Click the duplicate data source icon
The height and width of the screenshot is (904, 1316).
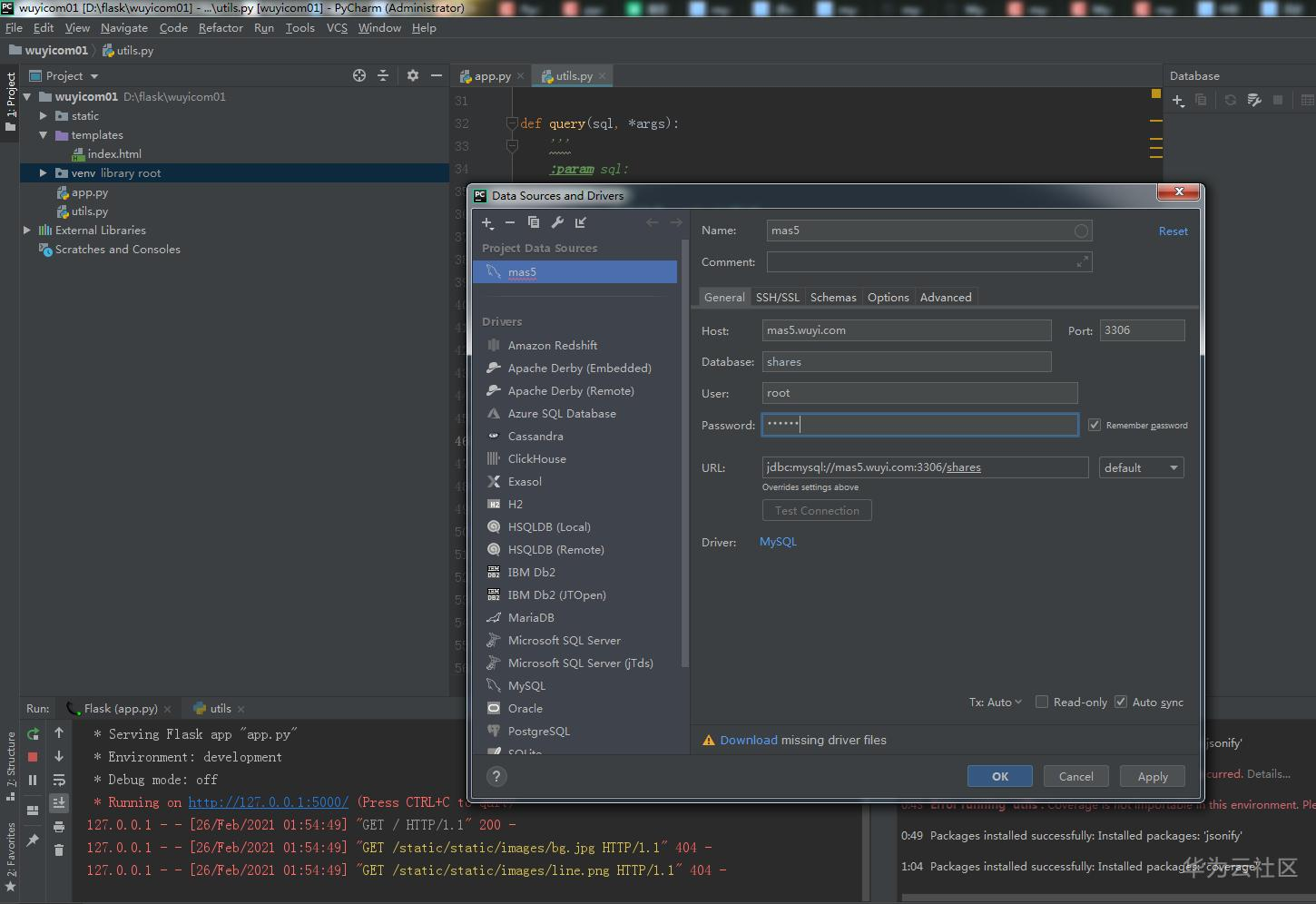534,222
